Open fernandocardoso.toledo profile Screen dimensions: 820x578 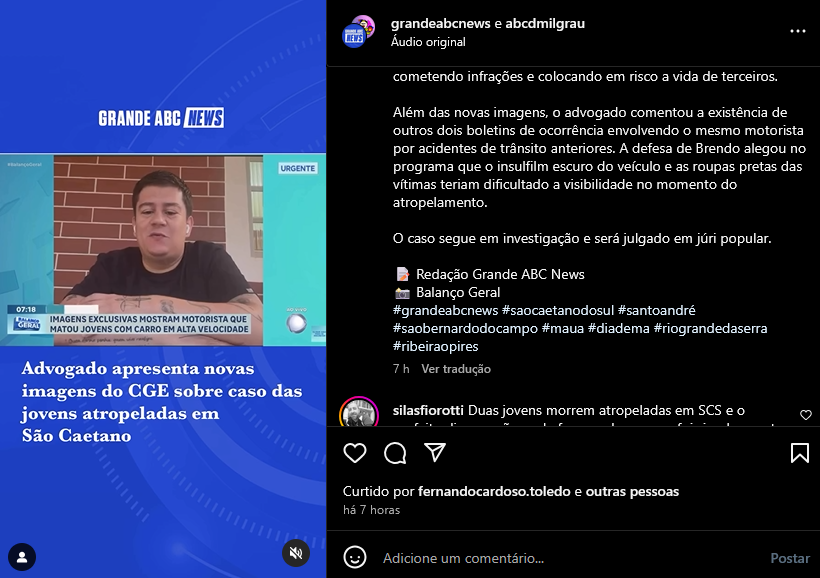(494, 492)
